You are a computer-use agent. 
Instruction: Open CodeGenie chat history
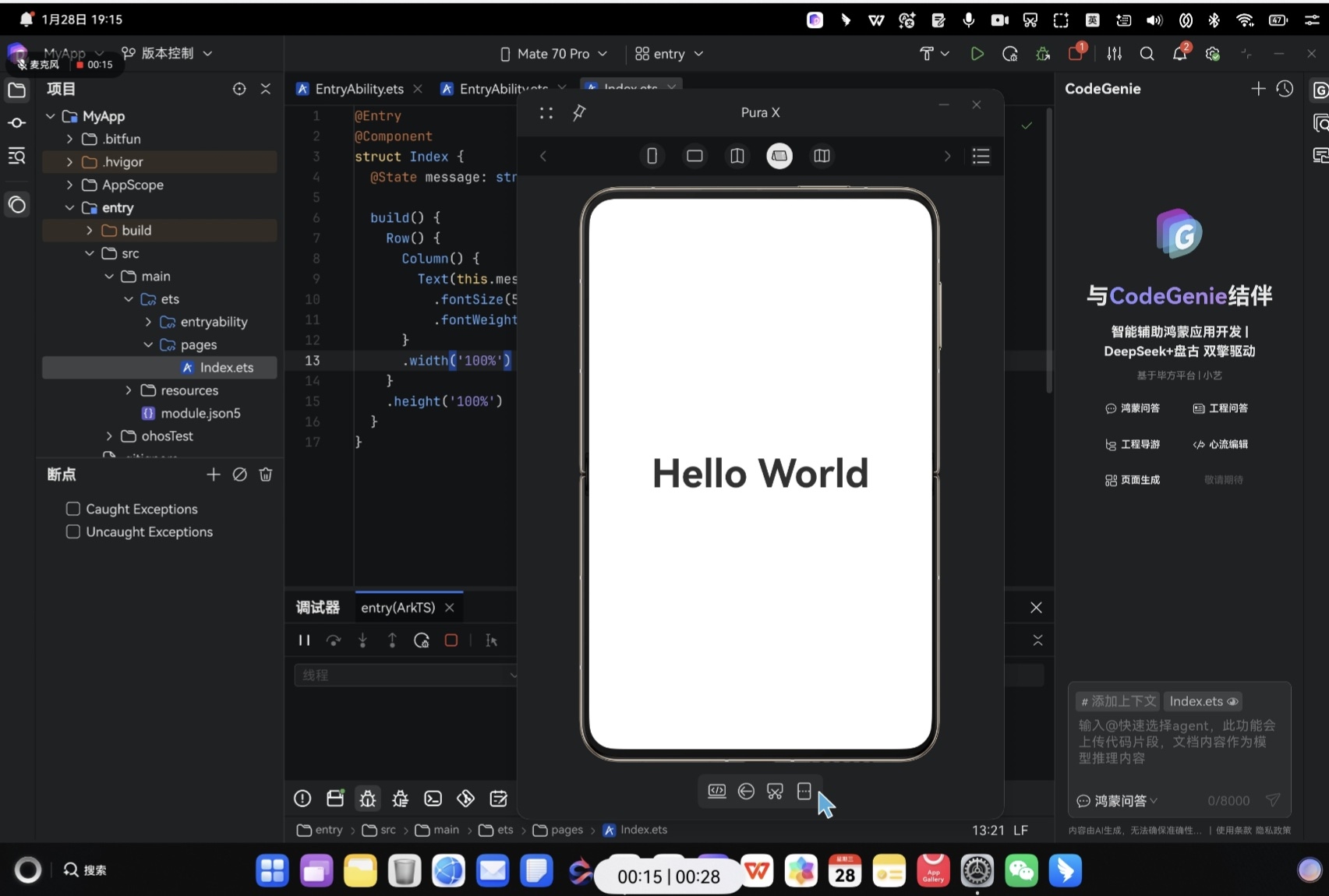click(1285, 89)
